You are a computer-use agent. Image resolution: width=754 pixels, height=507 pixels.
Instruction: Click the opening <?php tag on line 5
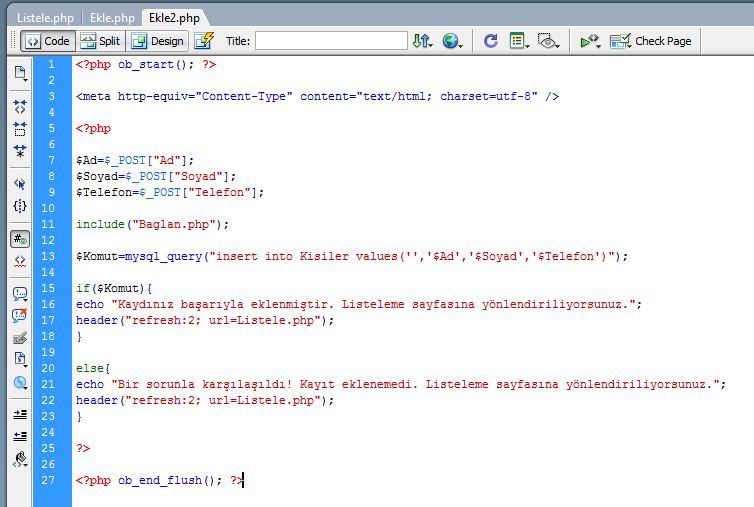click(x=93, y=128)
